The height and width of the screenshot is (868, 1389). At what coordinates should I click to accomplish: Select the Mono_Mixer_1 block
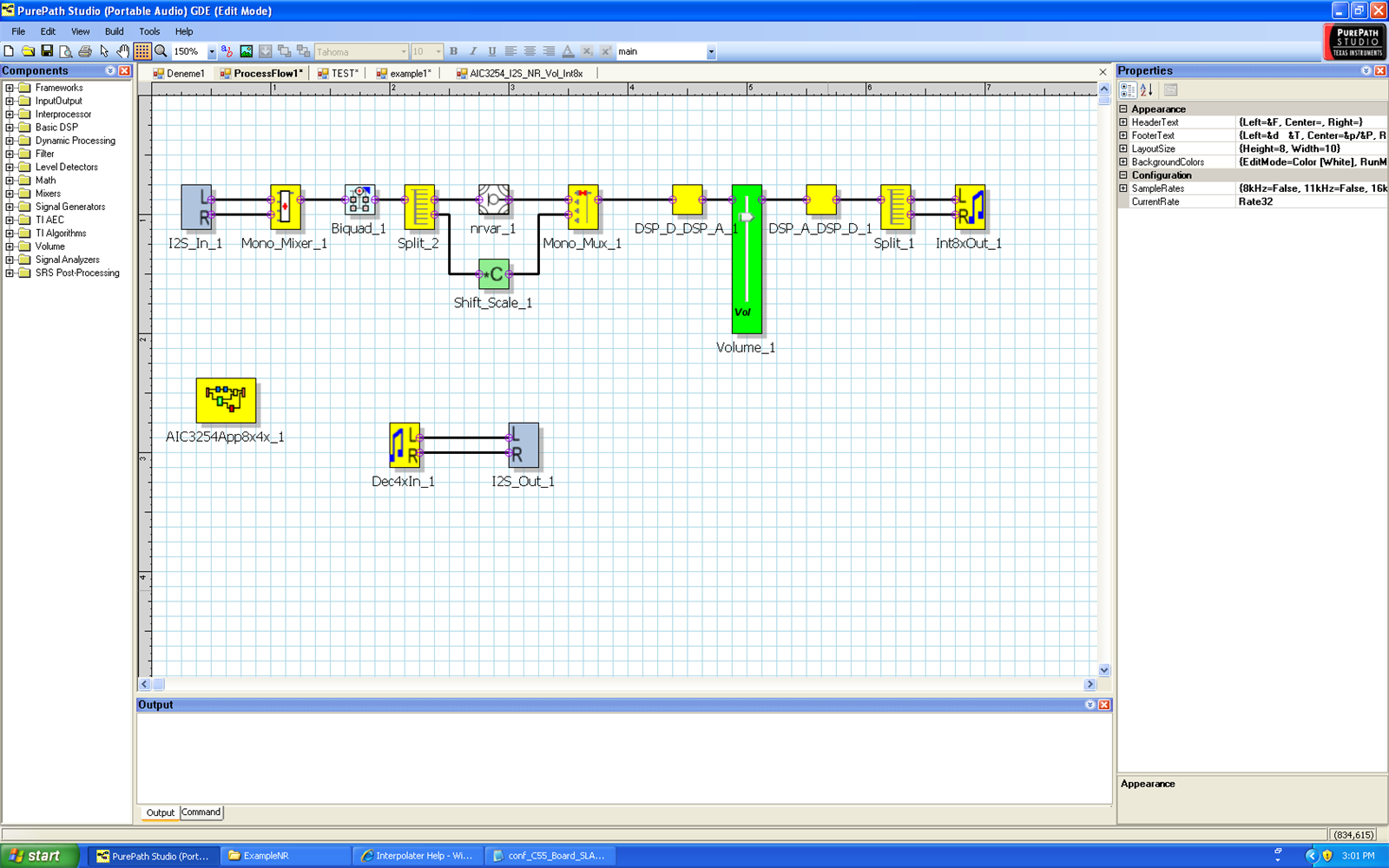(285, 207)
